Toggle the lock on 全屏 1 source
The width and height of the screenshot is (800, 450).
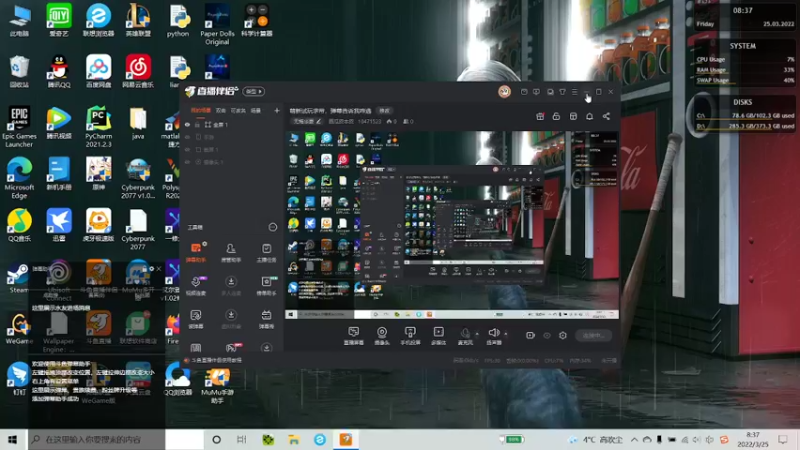197,124
